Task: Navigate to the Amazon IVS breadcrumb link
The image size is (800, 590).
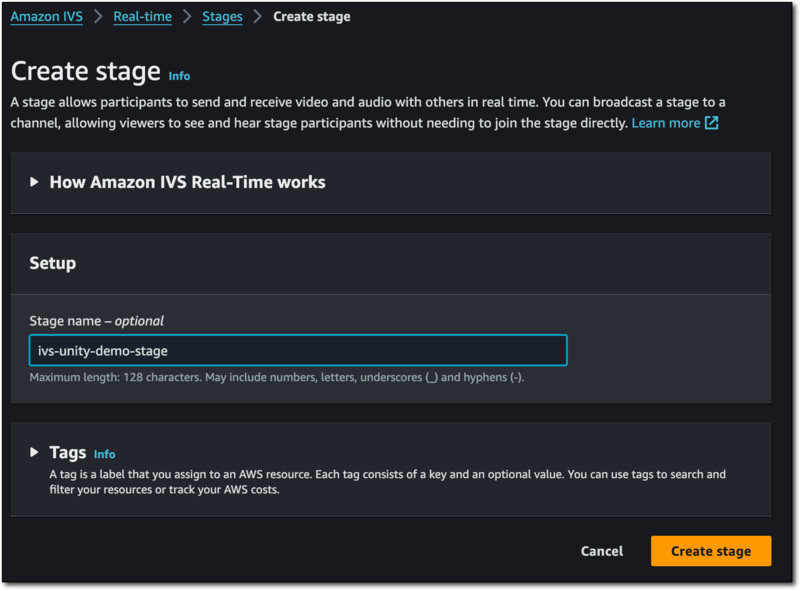Action: [x=46, y=16]
